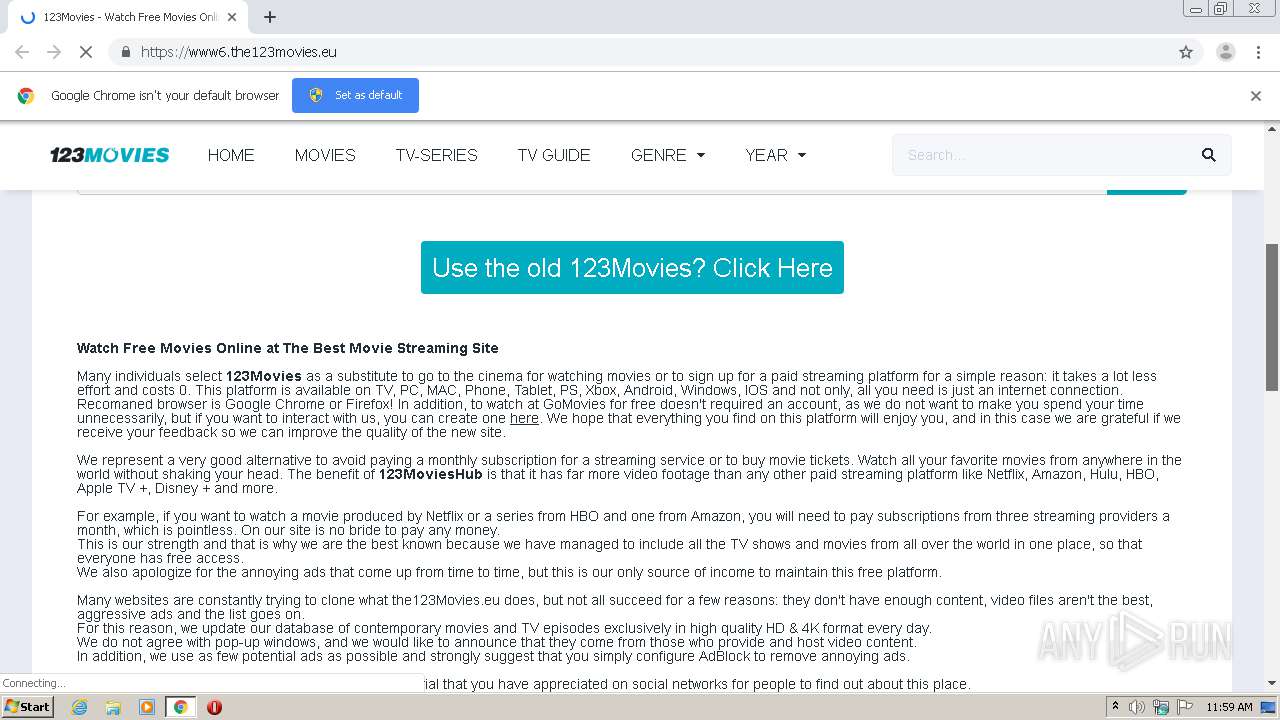Click the Set as default button
Viewport: 1280px width, 720px height.
click(x=355, y=95)
